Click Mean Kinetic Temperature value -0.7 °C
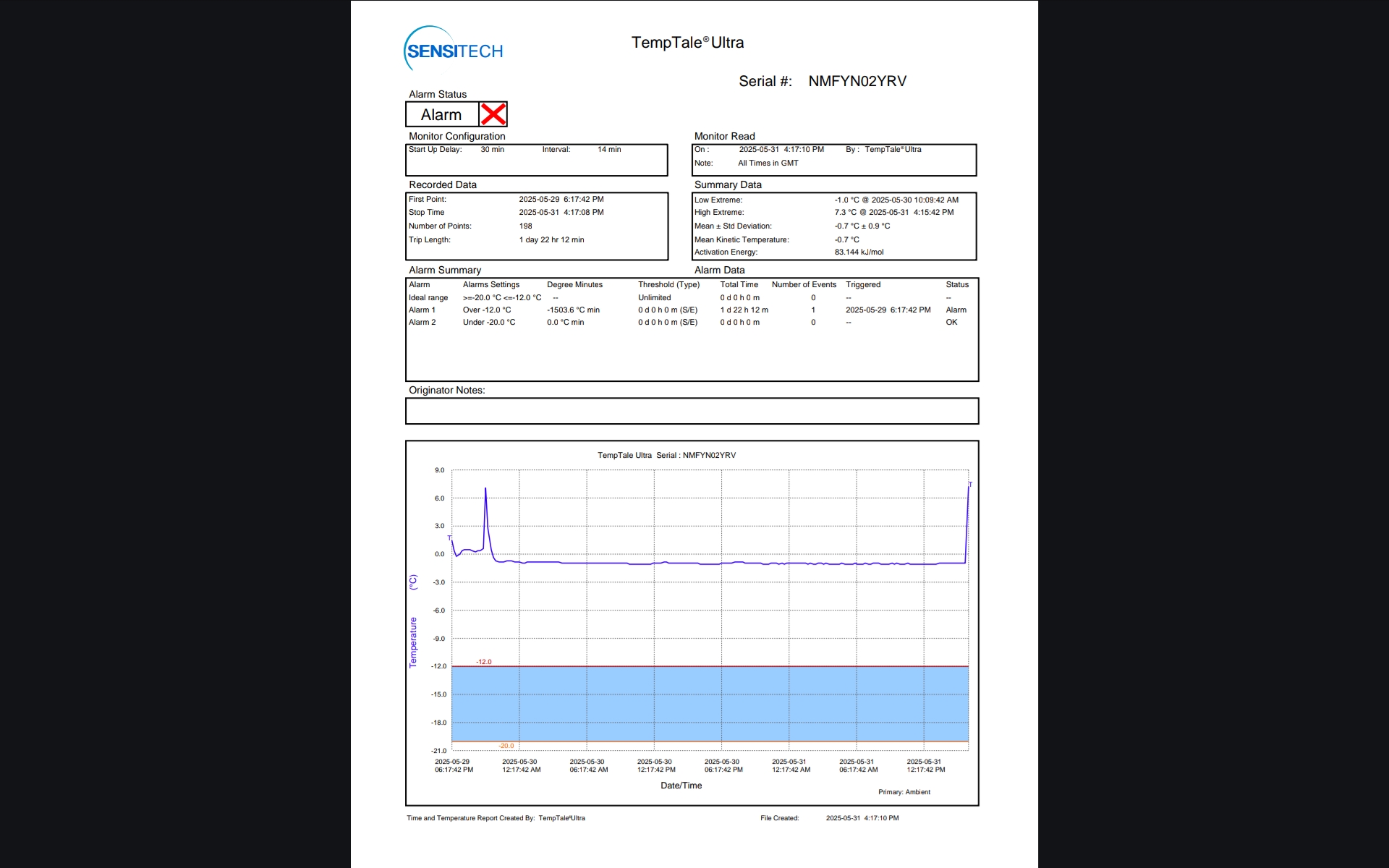1389x868 pixels. point(847,240)
